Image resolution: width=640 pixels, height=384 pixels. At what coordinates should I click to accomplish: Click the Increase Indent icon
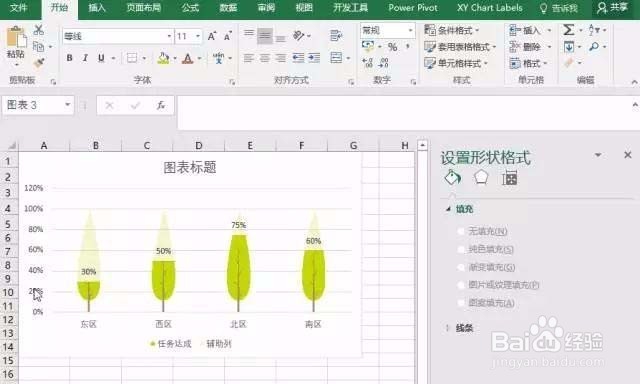(x=314, y=58)
